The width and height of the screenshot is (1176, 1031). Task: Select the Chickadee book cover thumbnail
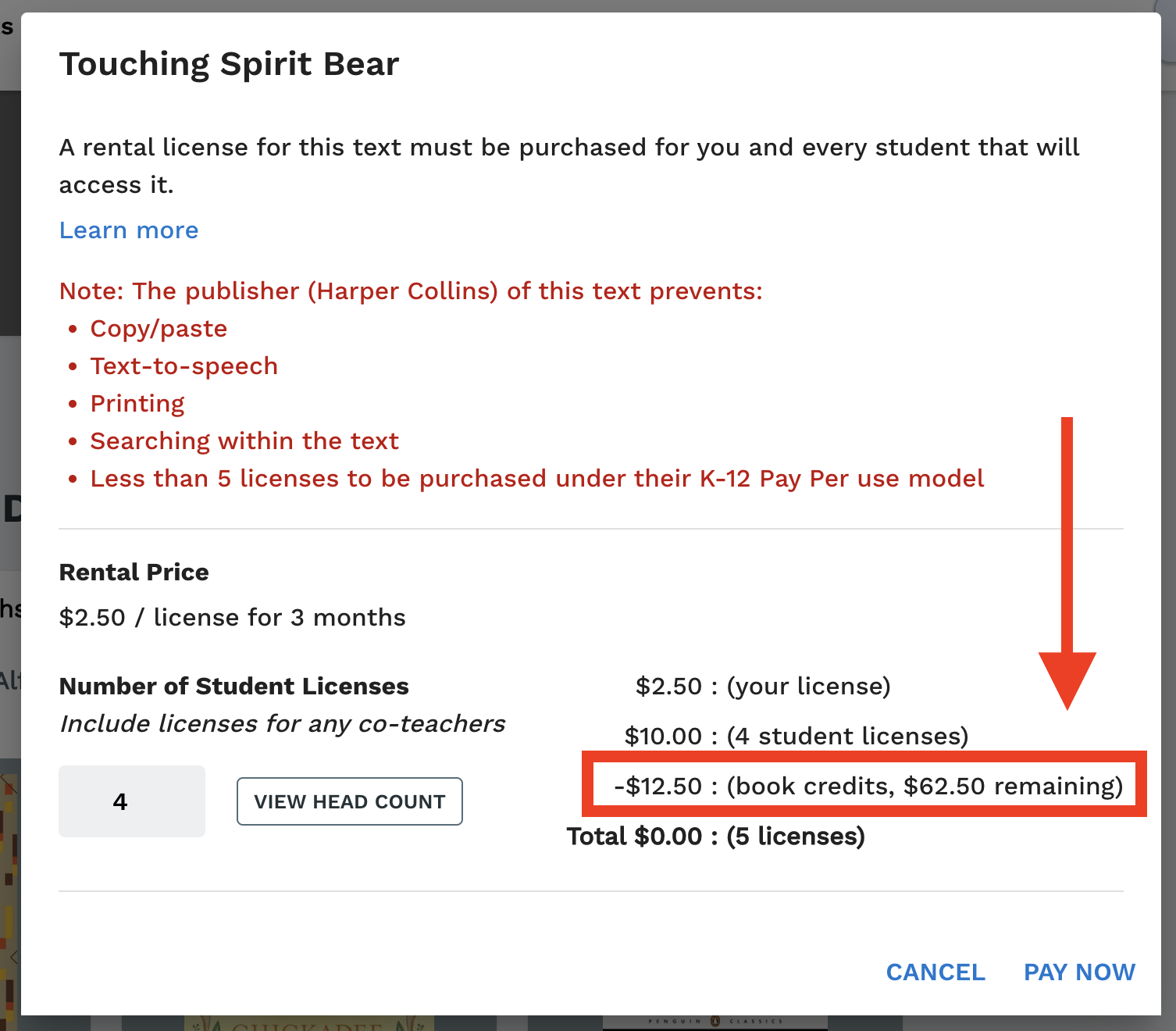308,1023
